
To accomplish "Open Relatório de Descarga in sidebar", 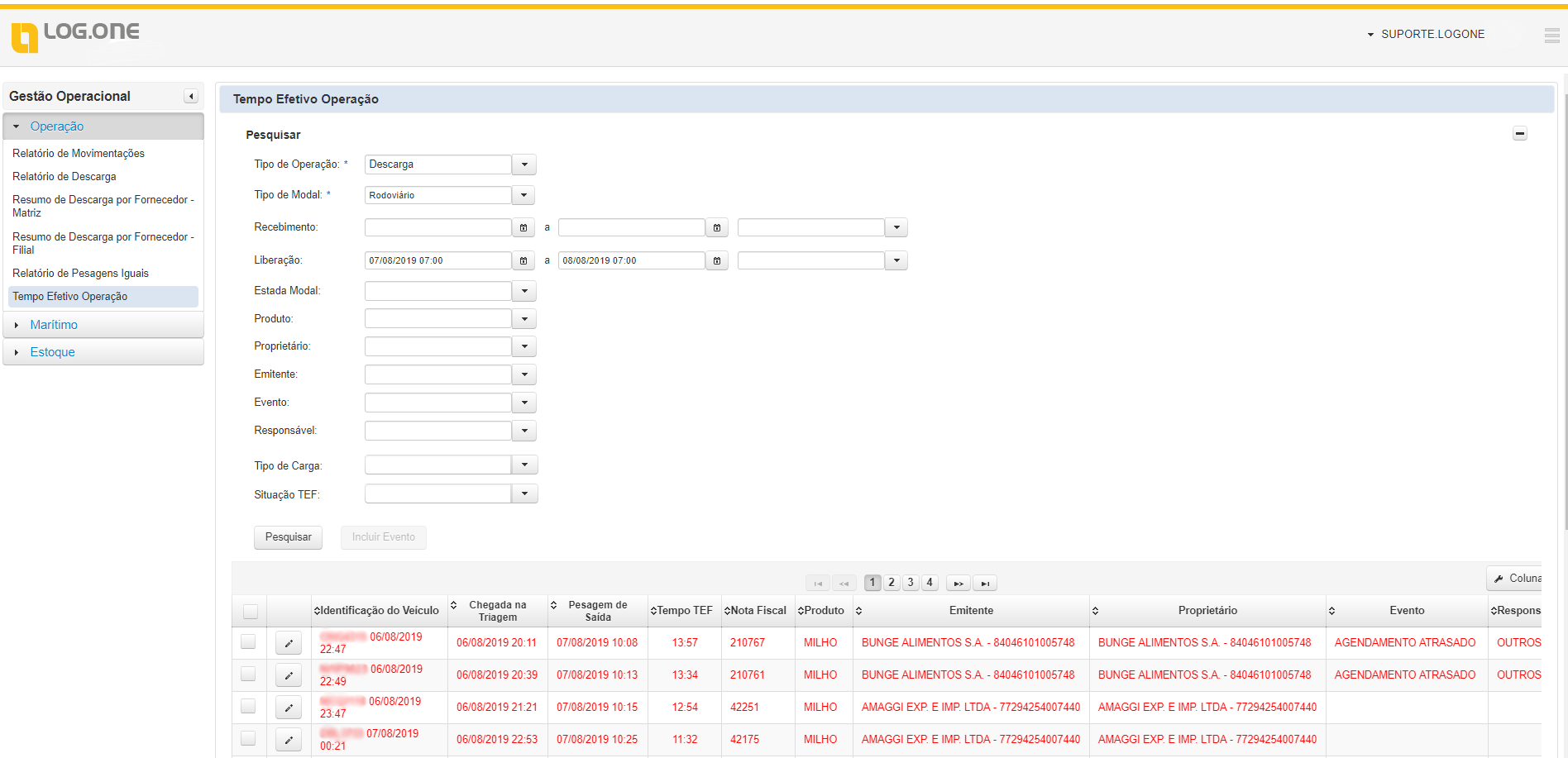I will coord(65,177).
